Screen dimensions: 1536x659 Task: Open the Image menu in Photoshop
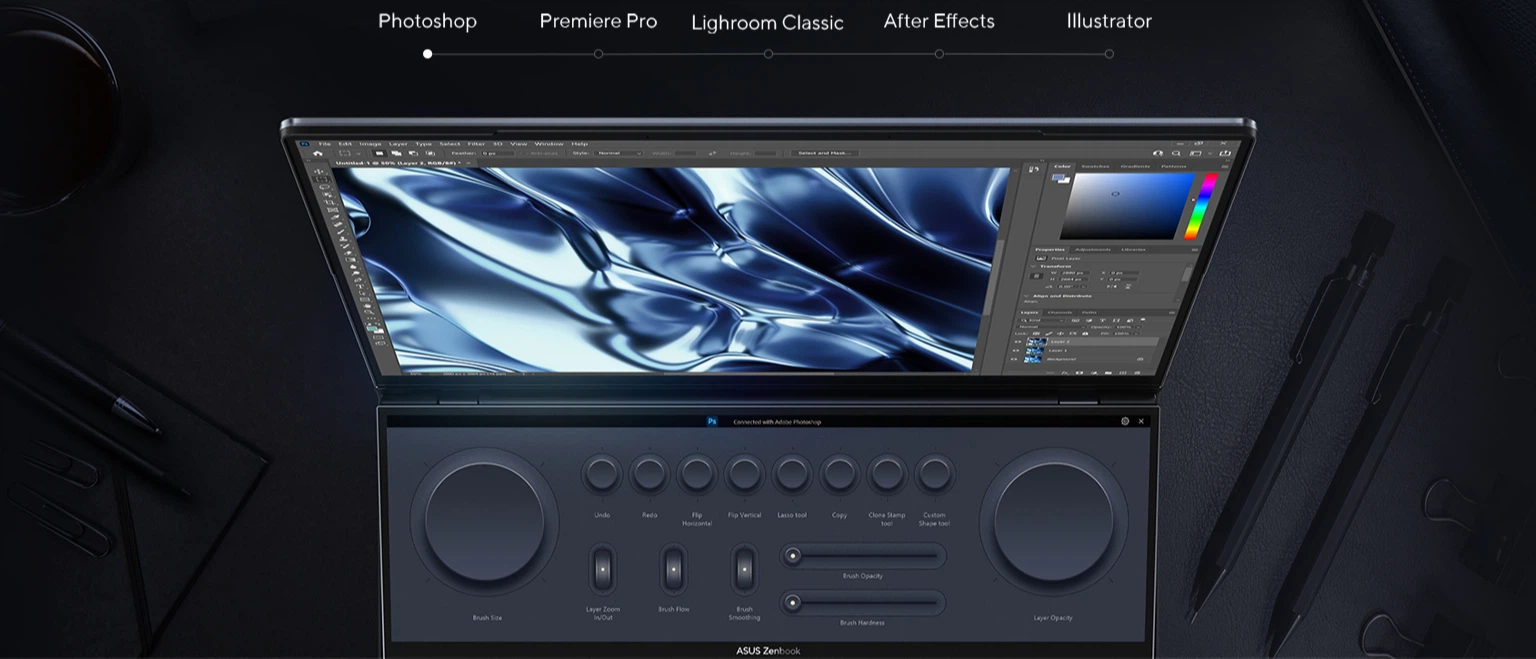point(371,144)
